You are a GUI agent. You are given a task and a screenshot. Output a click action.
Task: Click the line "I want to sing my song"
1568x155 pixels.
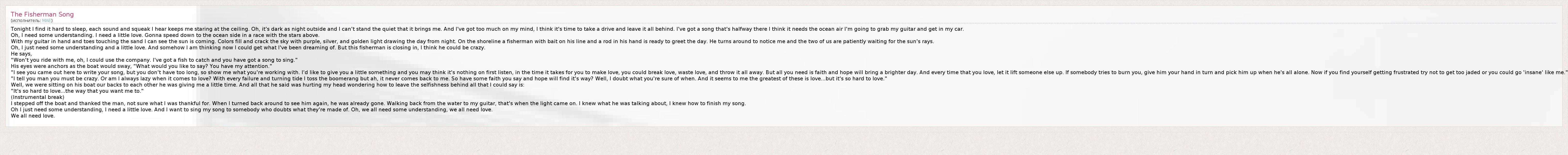click(x=201, y=110)
